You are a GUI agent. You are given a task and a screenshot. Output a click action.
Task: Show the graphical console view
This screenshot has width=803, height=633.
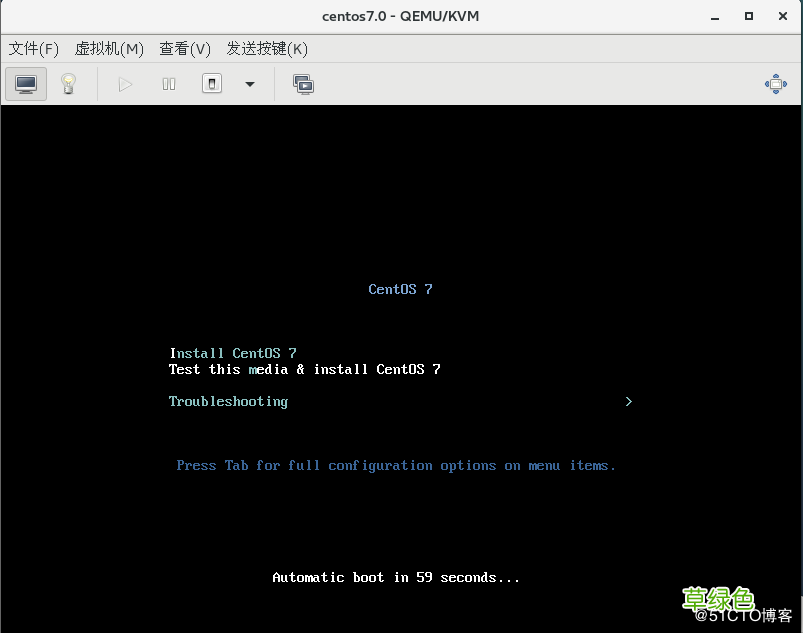(x=26, y=84)
